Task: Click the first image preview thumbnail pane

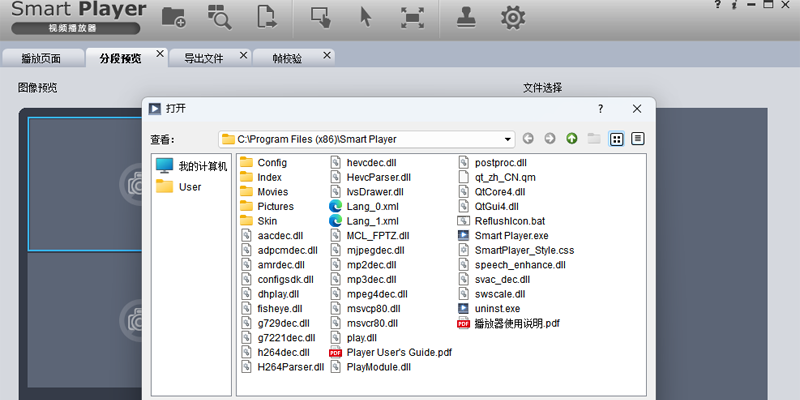Action: [x=85, y=184]
